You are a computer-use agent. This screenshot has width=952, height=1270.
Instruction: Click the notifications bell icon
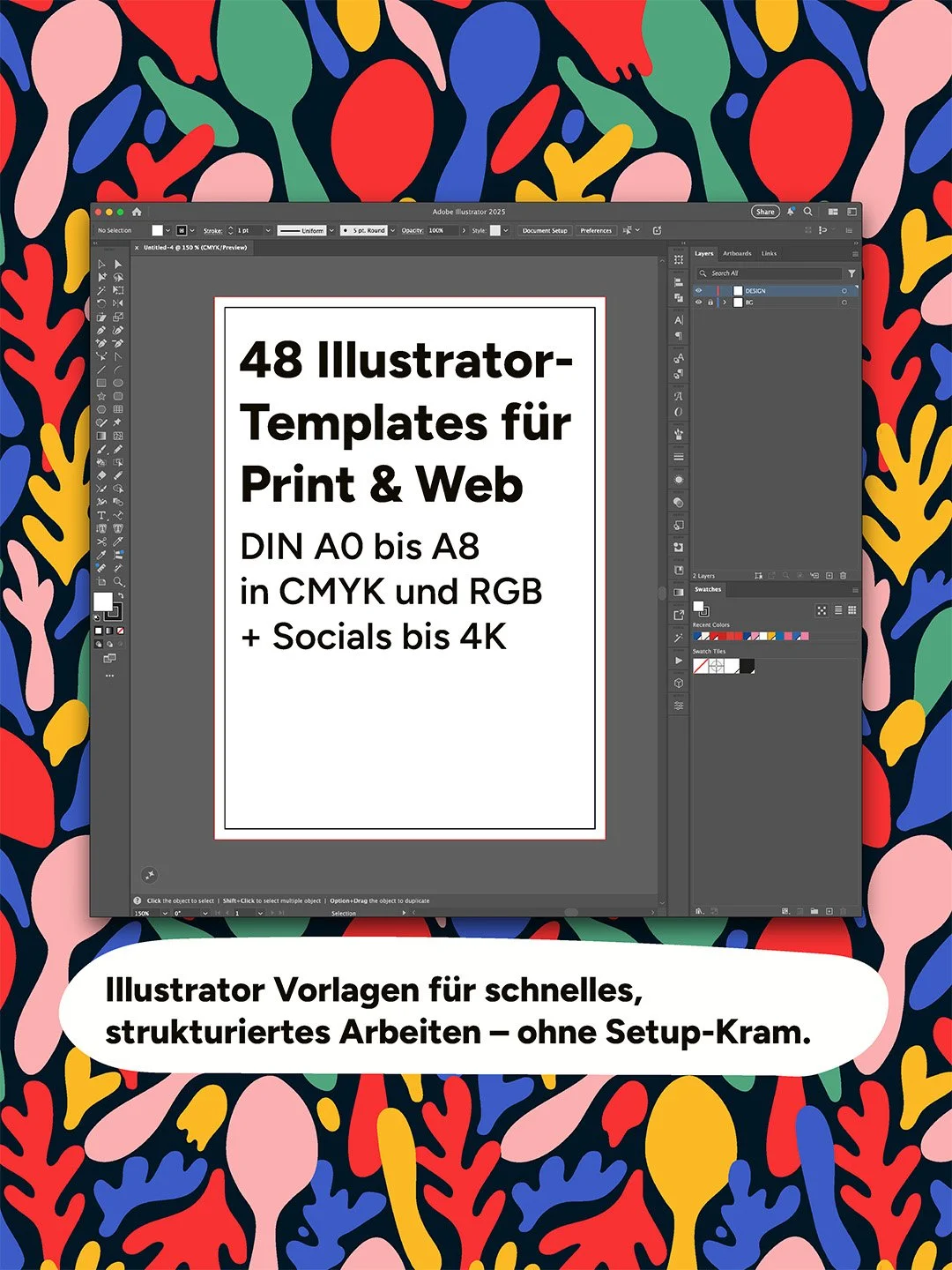[791, 212]
